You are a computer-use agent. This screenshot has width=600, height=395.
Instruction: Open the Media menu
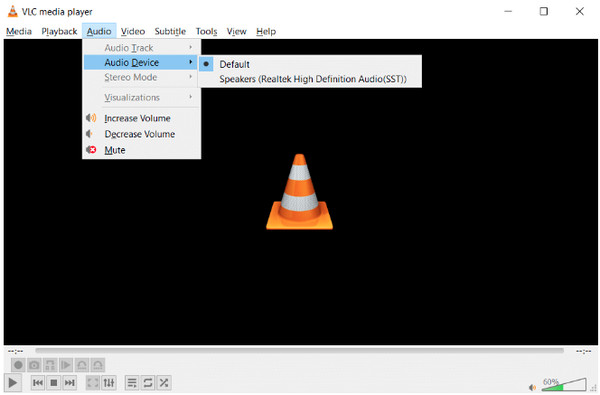click(19, 31)
